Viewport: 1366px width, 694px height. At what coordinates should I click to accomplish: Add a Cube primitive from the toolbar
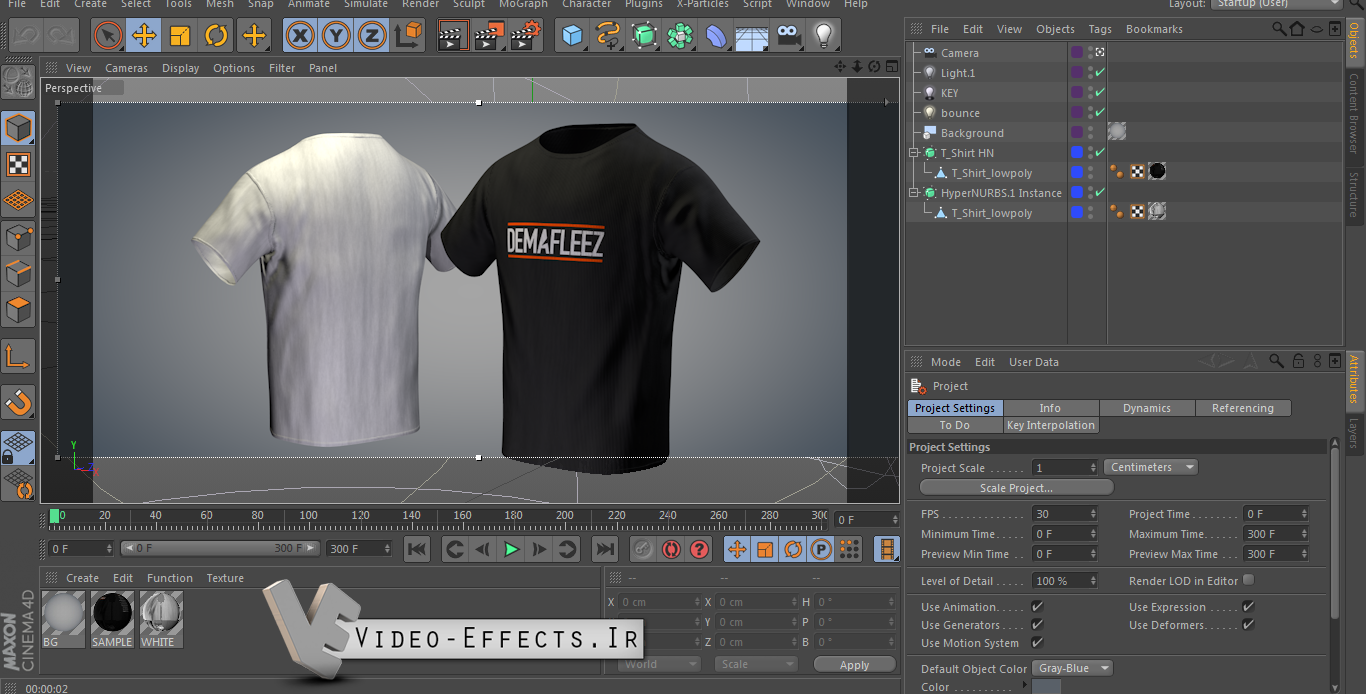coord(572,37)
